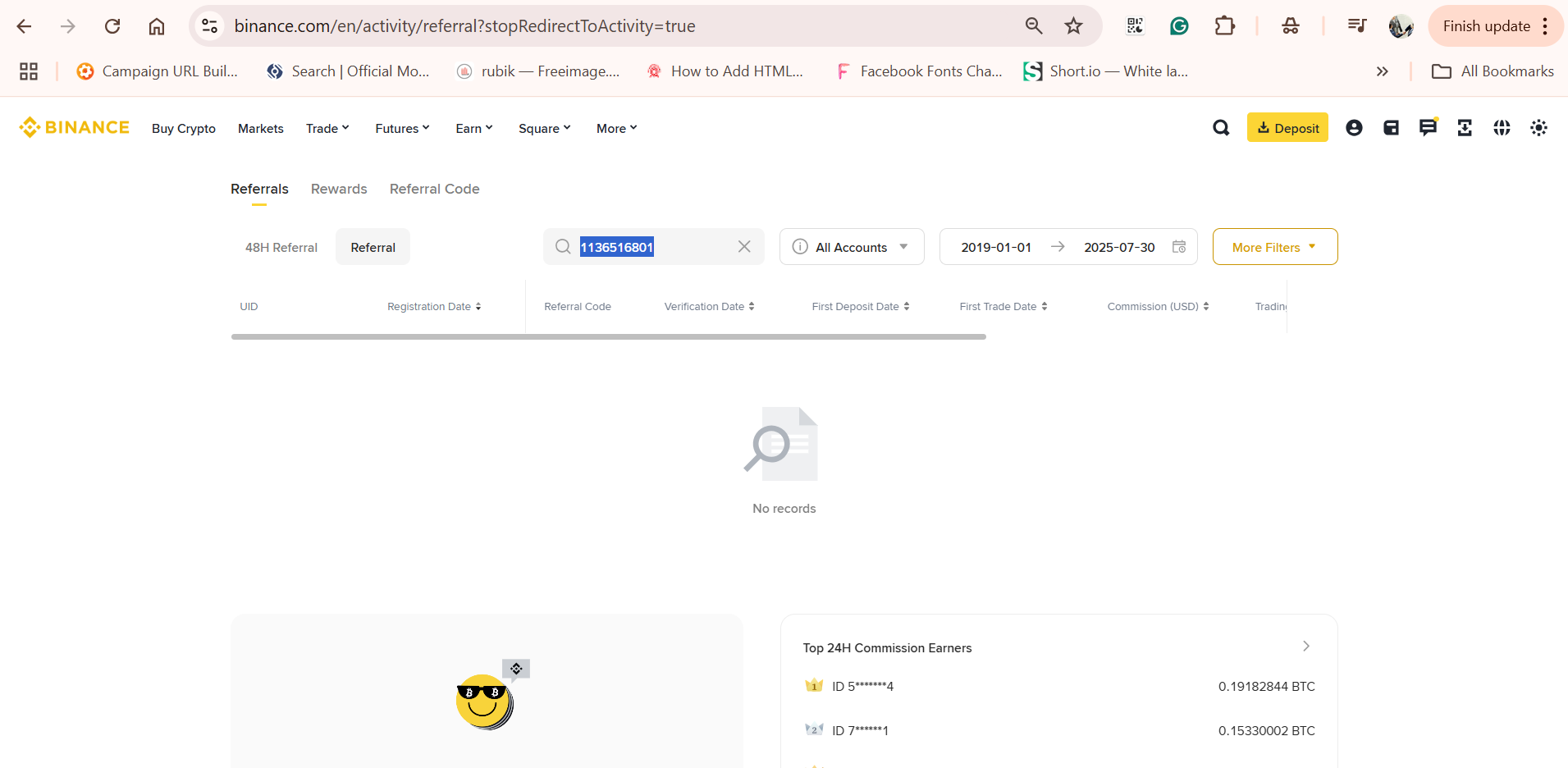Open the Grammarly extension icon
This screenshot has width=1568, height=768.
tap(1179, 26)
